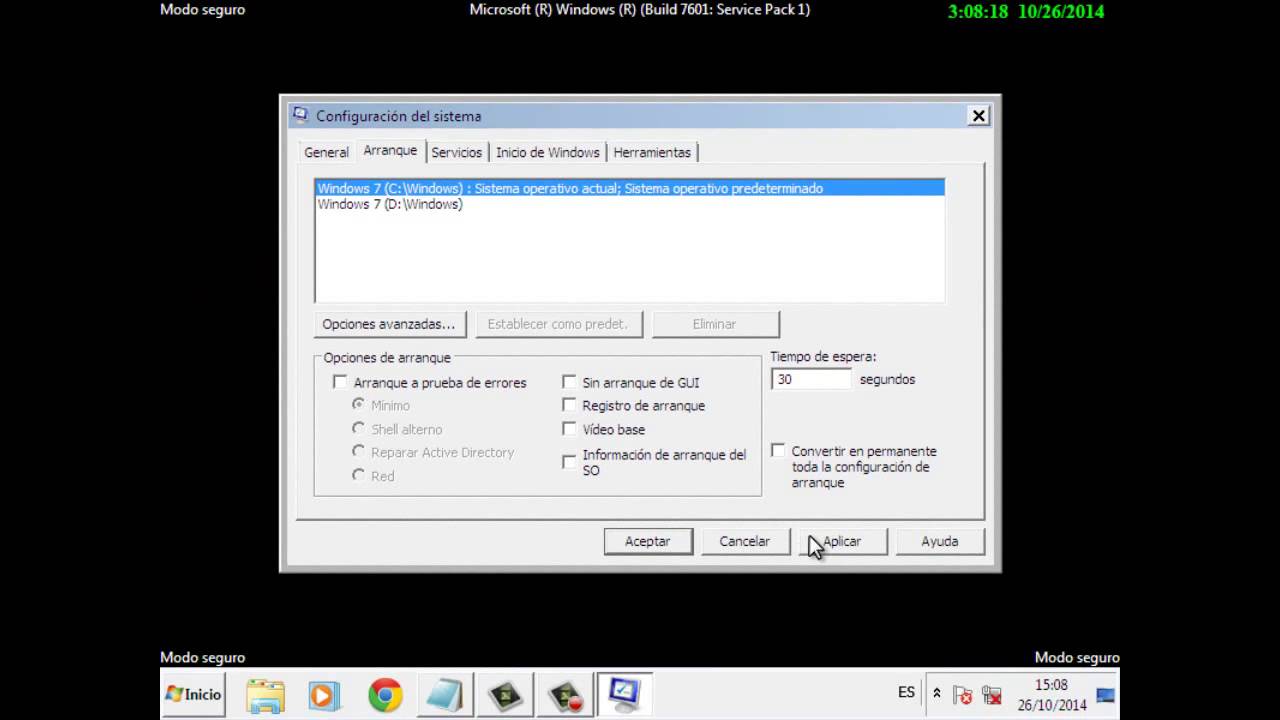This screenshot has height=720, width=1280.
Task: Show hidden tray icons with the arrow
Action: [936, 693]
